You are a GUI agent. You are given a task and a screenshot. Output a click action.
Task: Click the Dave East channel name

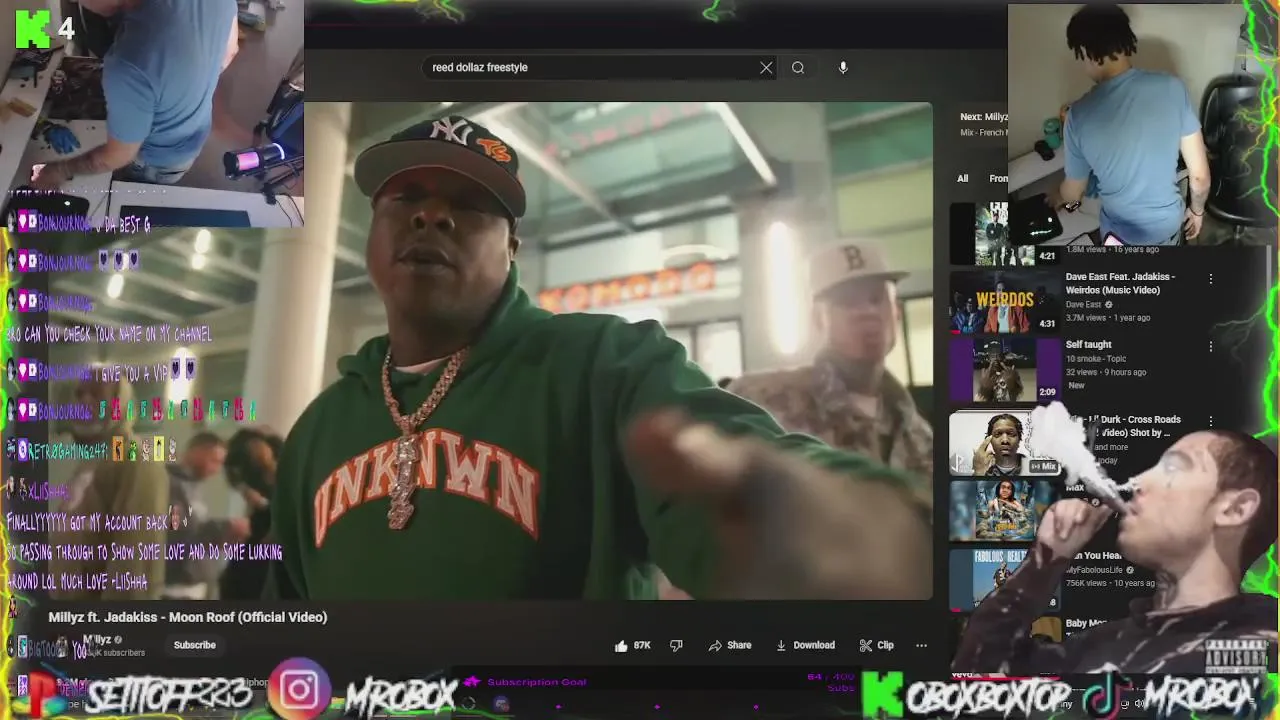point(1085,304)
